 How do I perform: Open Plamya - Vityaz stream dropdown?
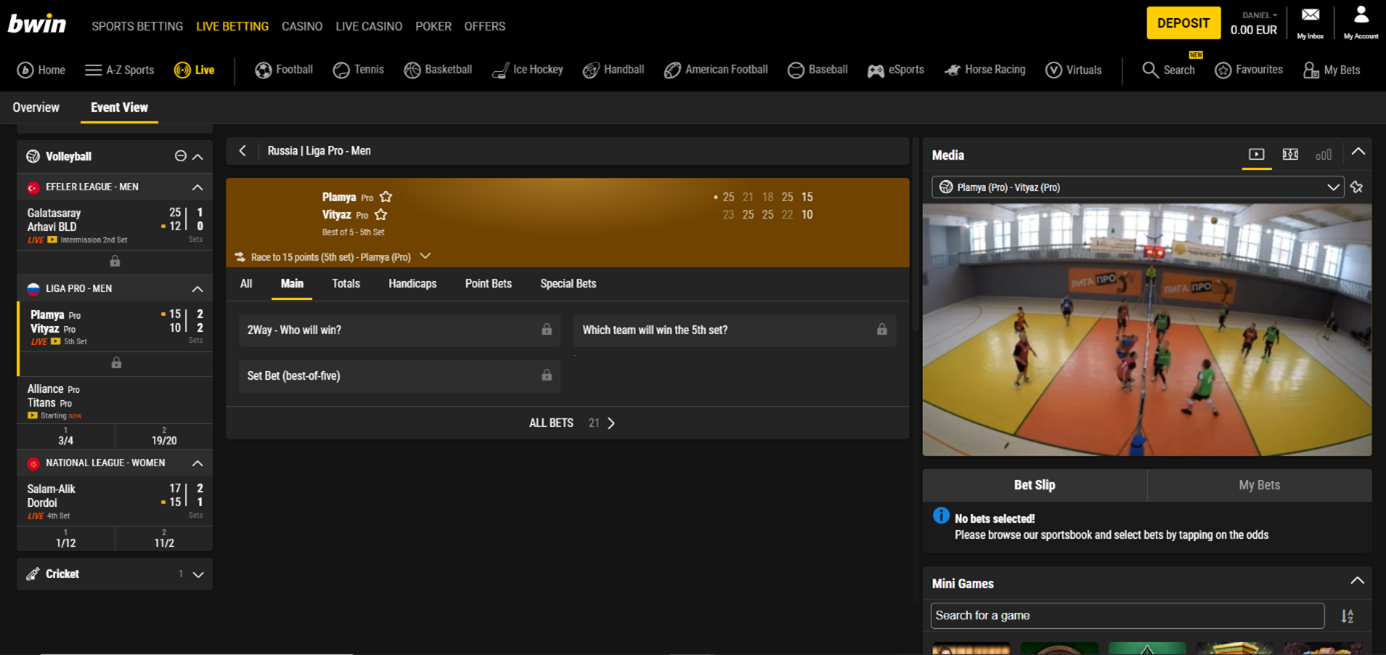coord(1137,187)
